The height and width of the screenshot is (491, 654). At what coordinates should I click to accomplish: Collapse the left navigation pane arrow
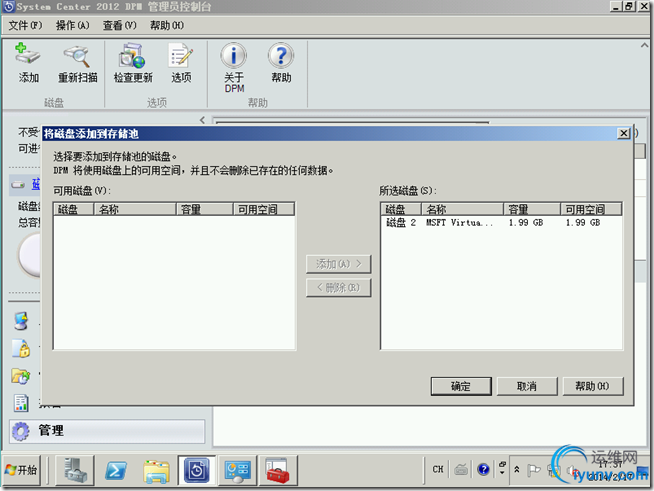pyautogui.click(x=202, y=120)
